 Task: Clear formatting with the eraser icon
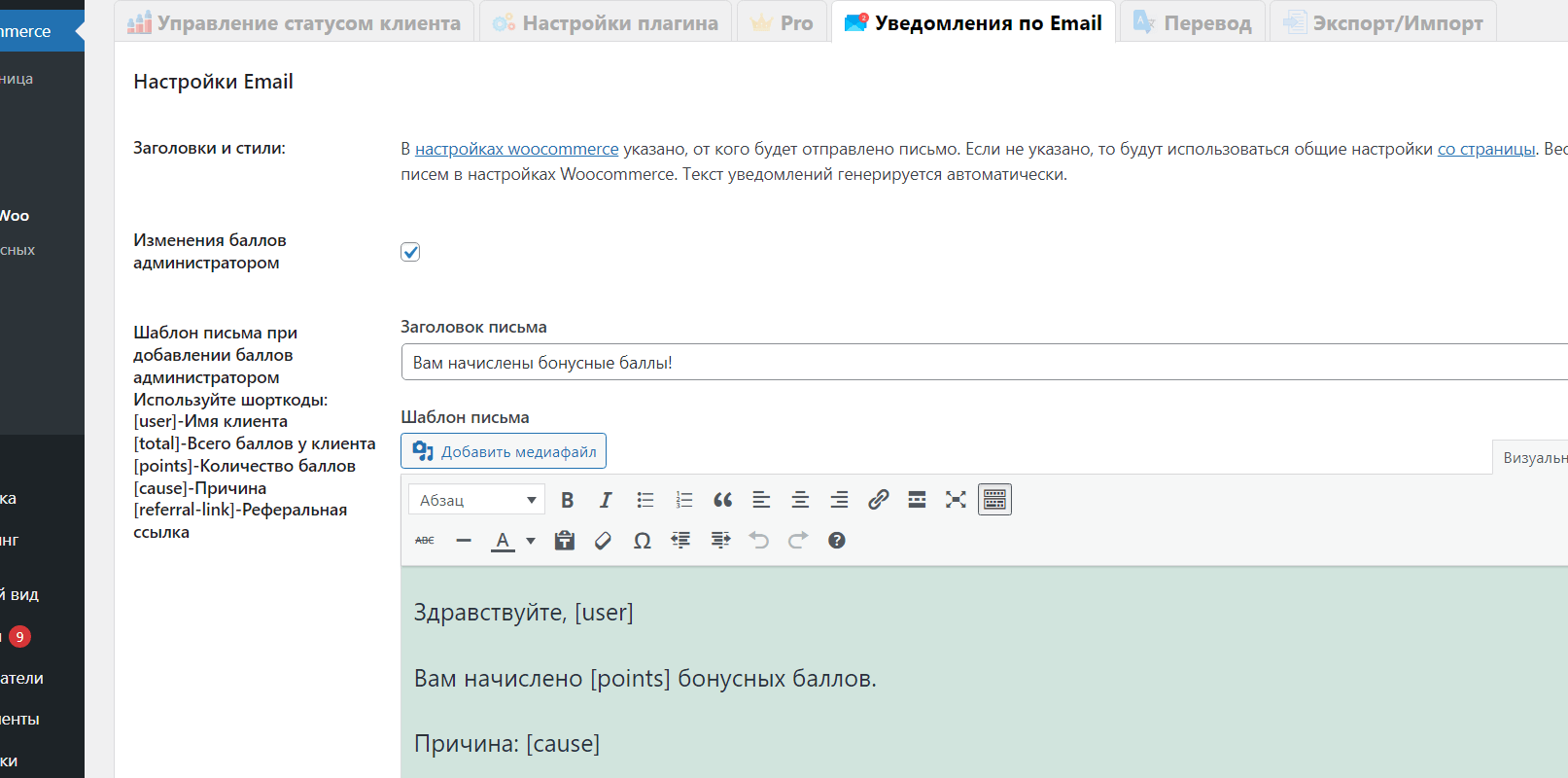tap(604, 541)
